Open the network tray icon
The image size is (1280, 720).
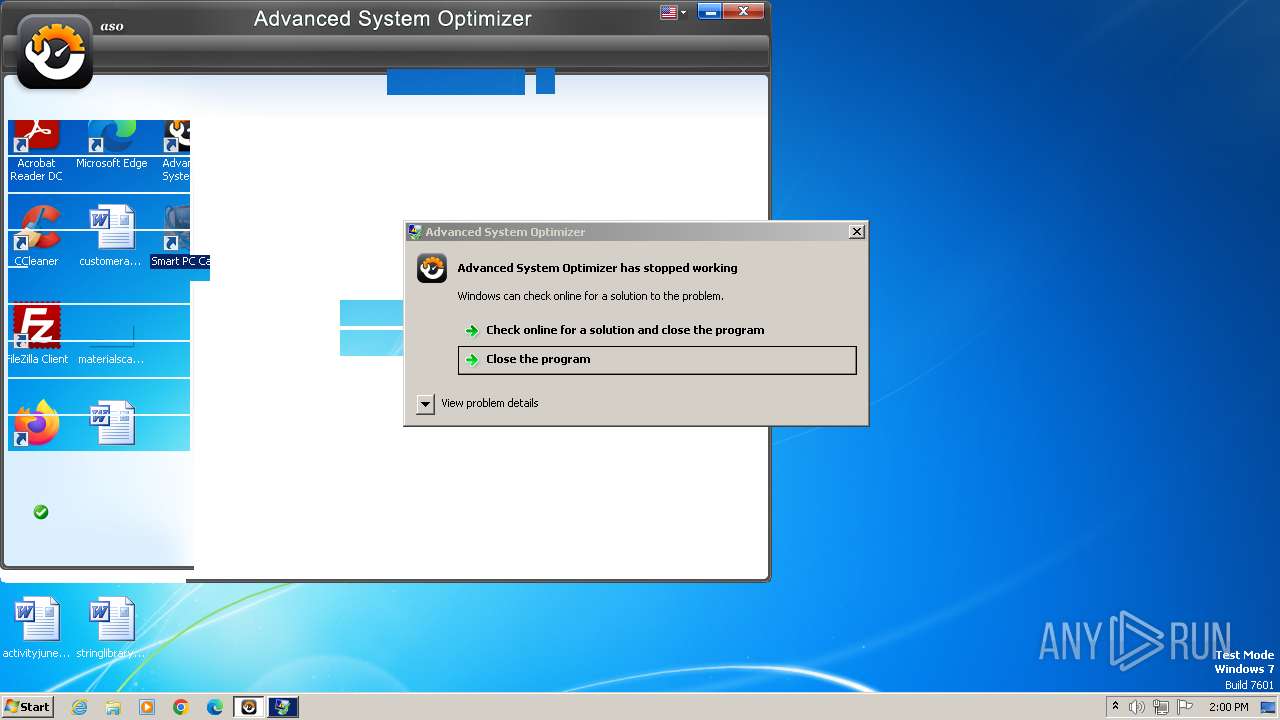point(1161,707)
